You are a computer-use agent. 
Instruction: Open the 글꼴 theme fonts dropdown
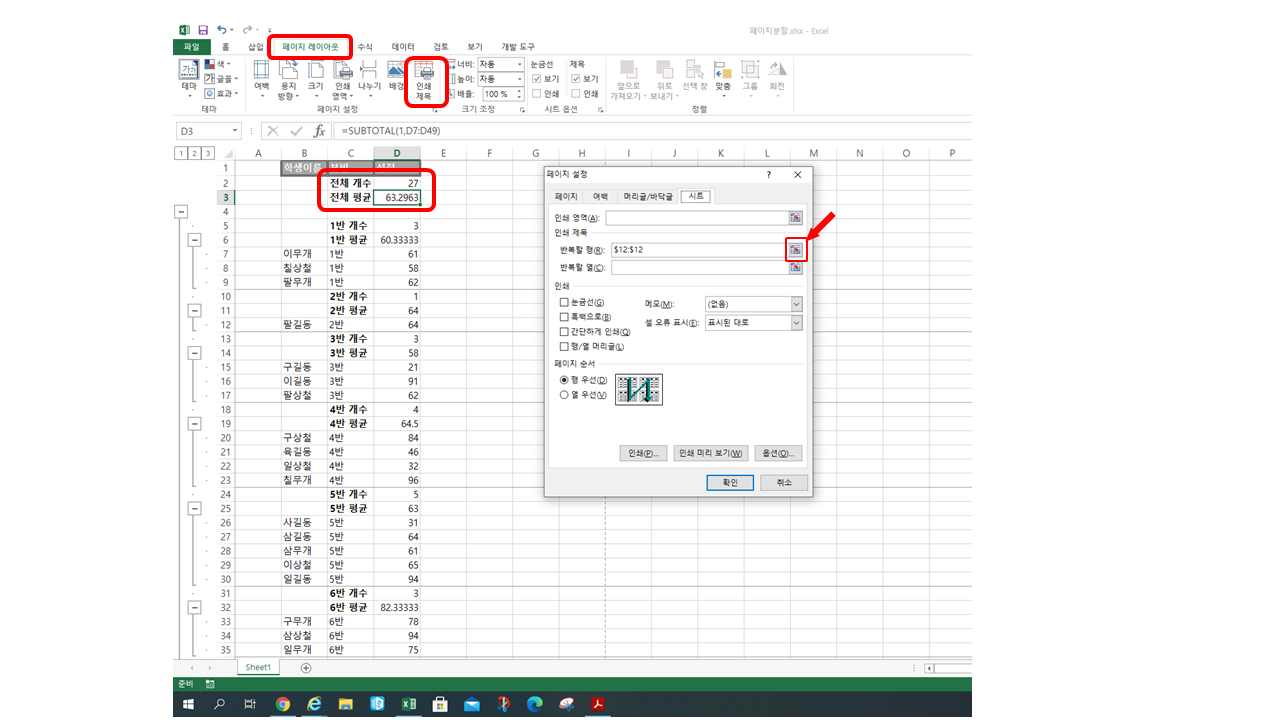[x=221, y=79]
